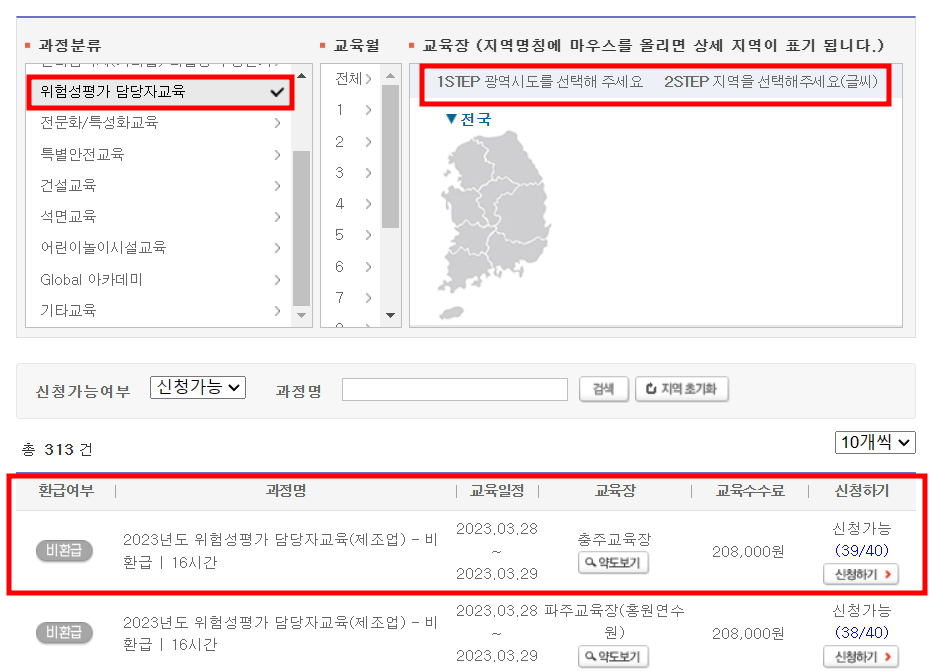Click 신청하기 for the 충주교육장 course
Screen dimensions: 930x671
(860, 574)
